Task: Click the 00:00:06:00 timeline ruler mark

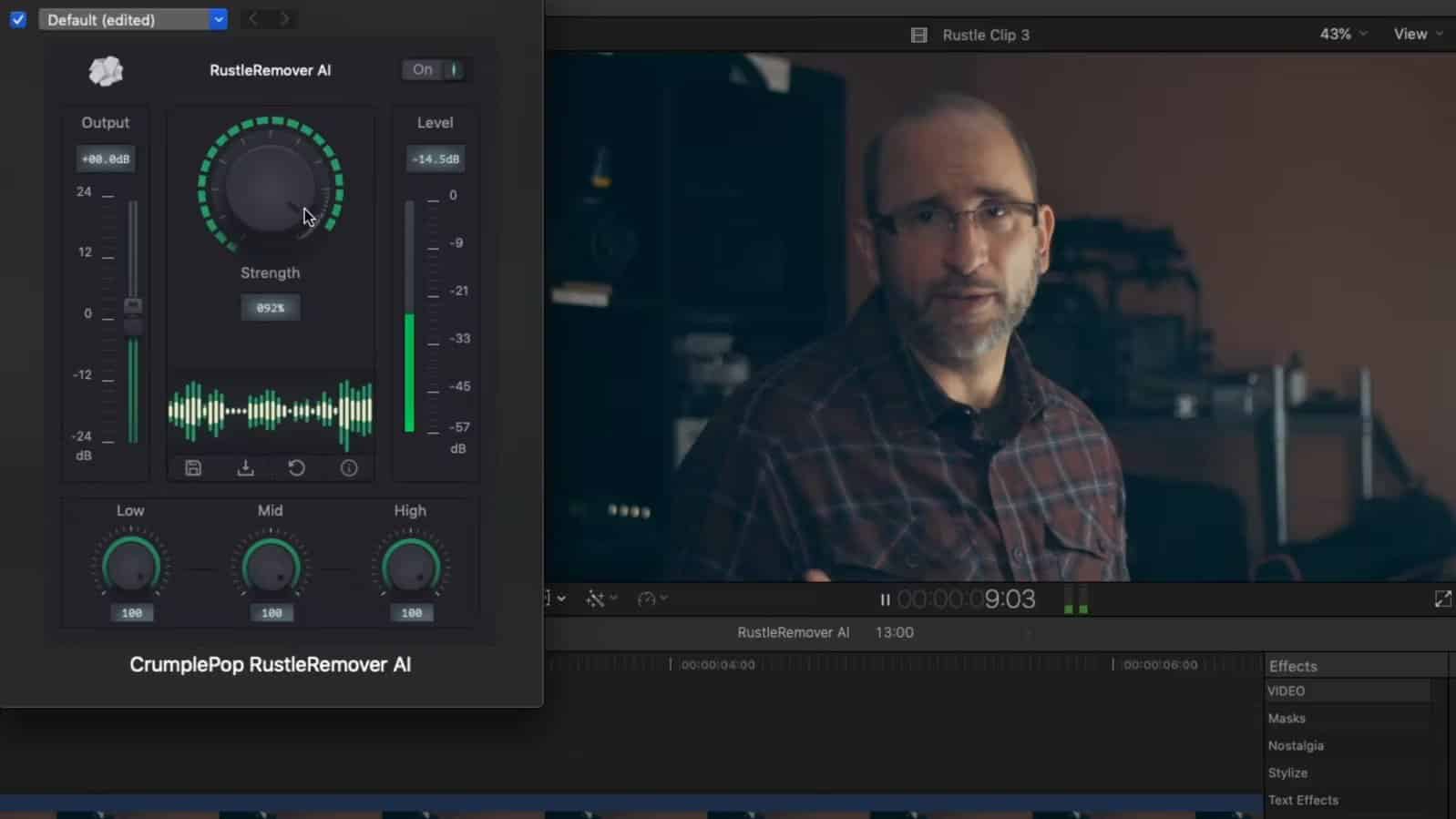Action: coord(1160,665)
